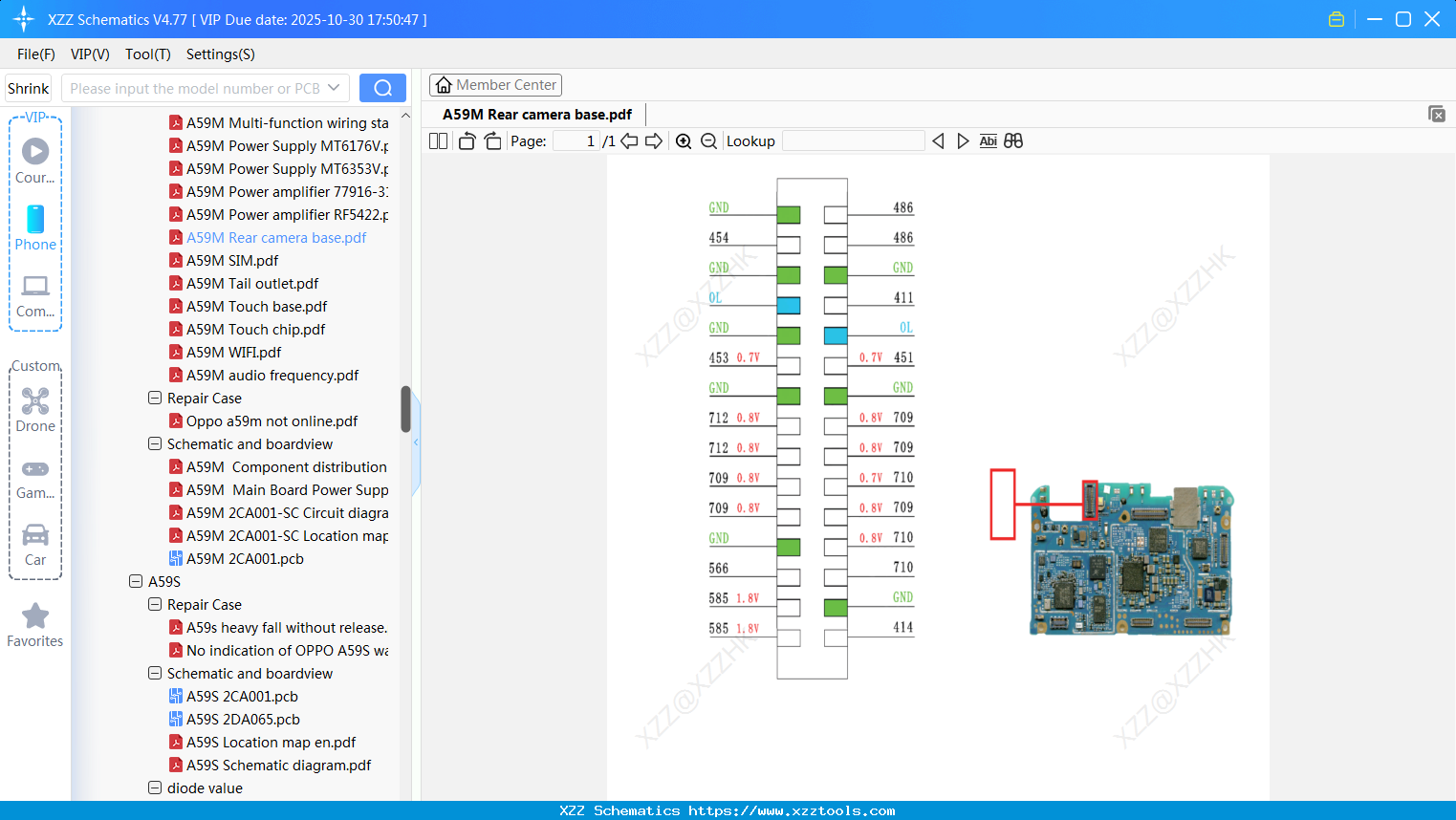Viewport: 1456px width, 820px height.
Task: Click the XZZ app logo
Action: [24, 19]
